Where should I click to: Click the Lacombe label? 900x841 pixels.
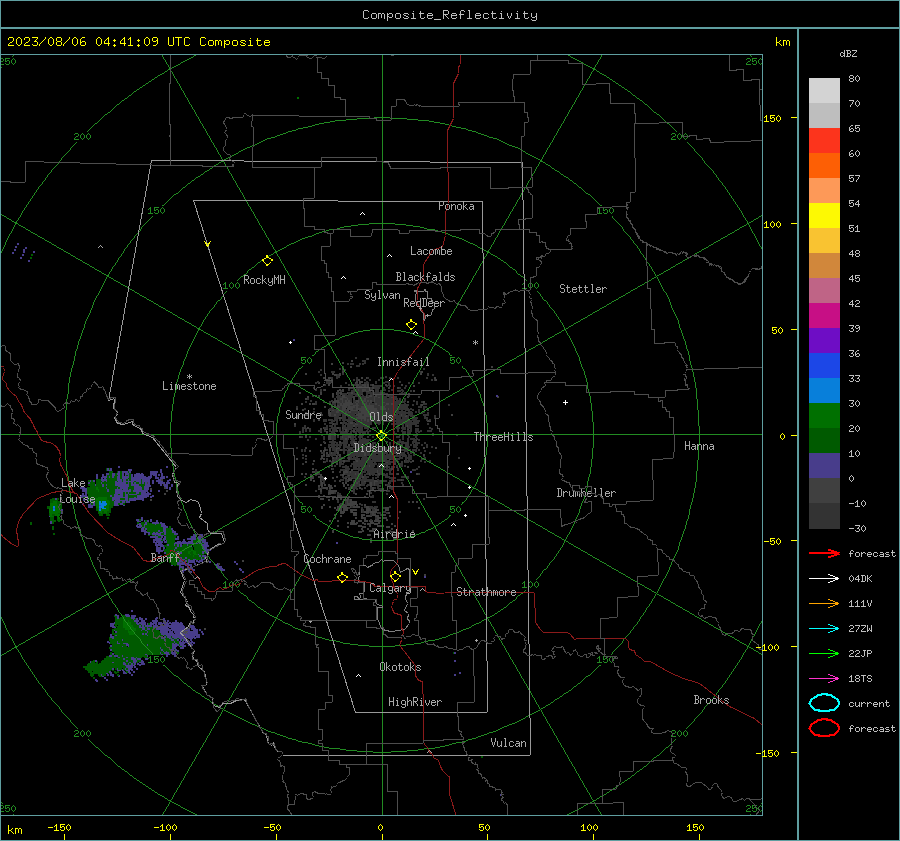tap(431, 251)
